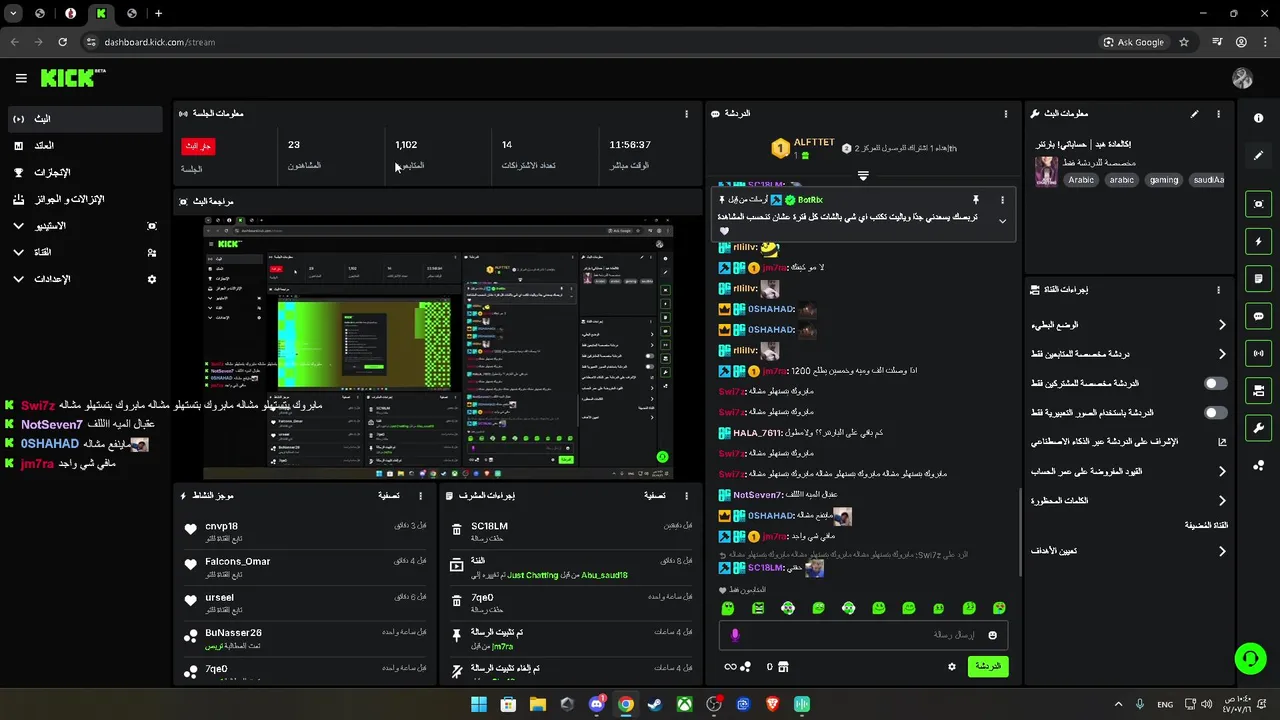Click the trash icon beside SC18LM
Screen dimensions: 1280x720
pos(456,531)
